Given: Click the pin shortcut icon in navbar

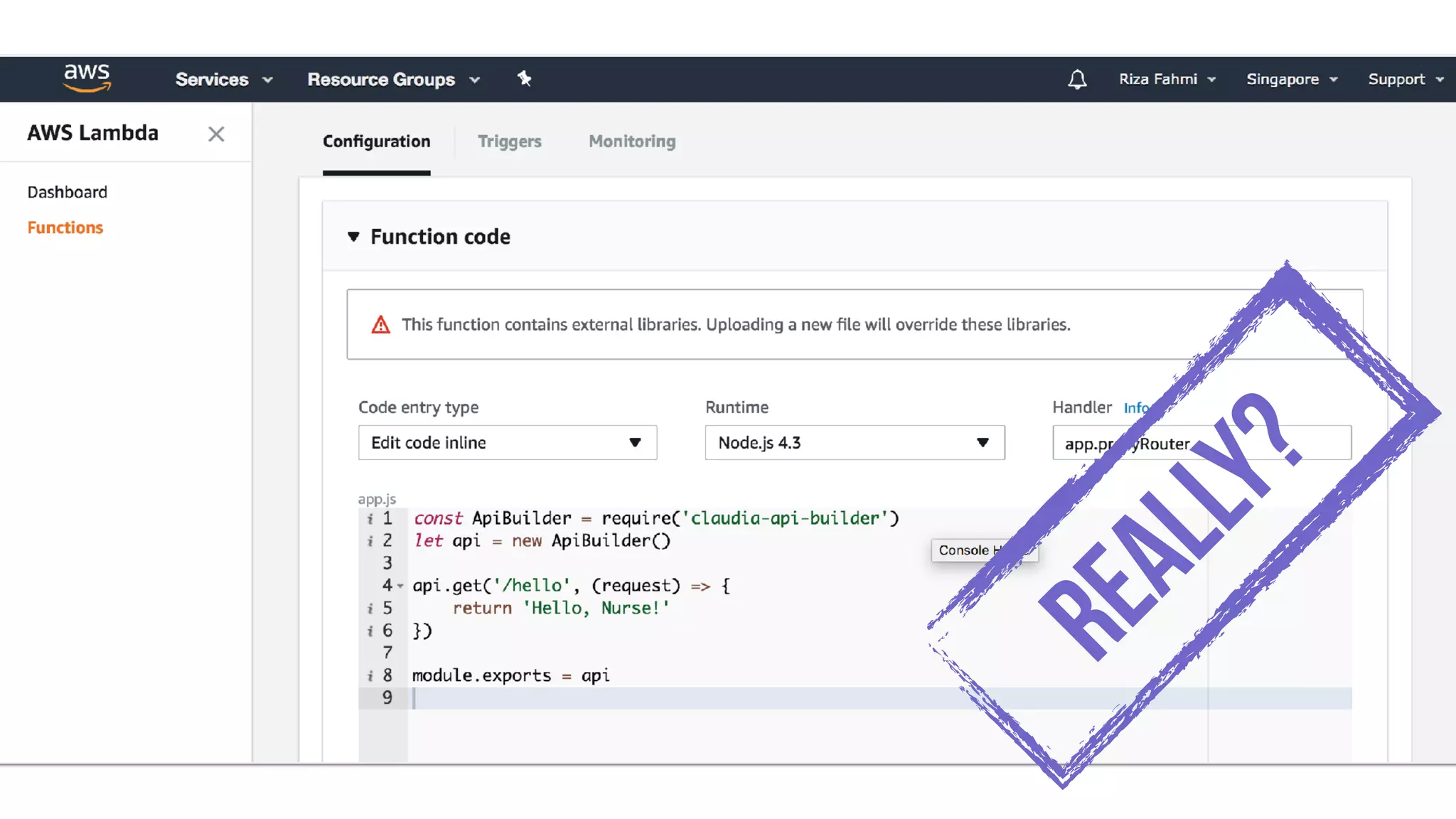Looking at the screenshot, I should click(524, 78).
